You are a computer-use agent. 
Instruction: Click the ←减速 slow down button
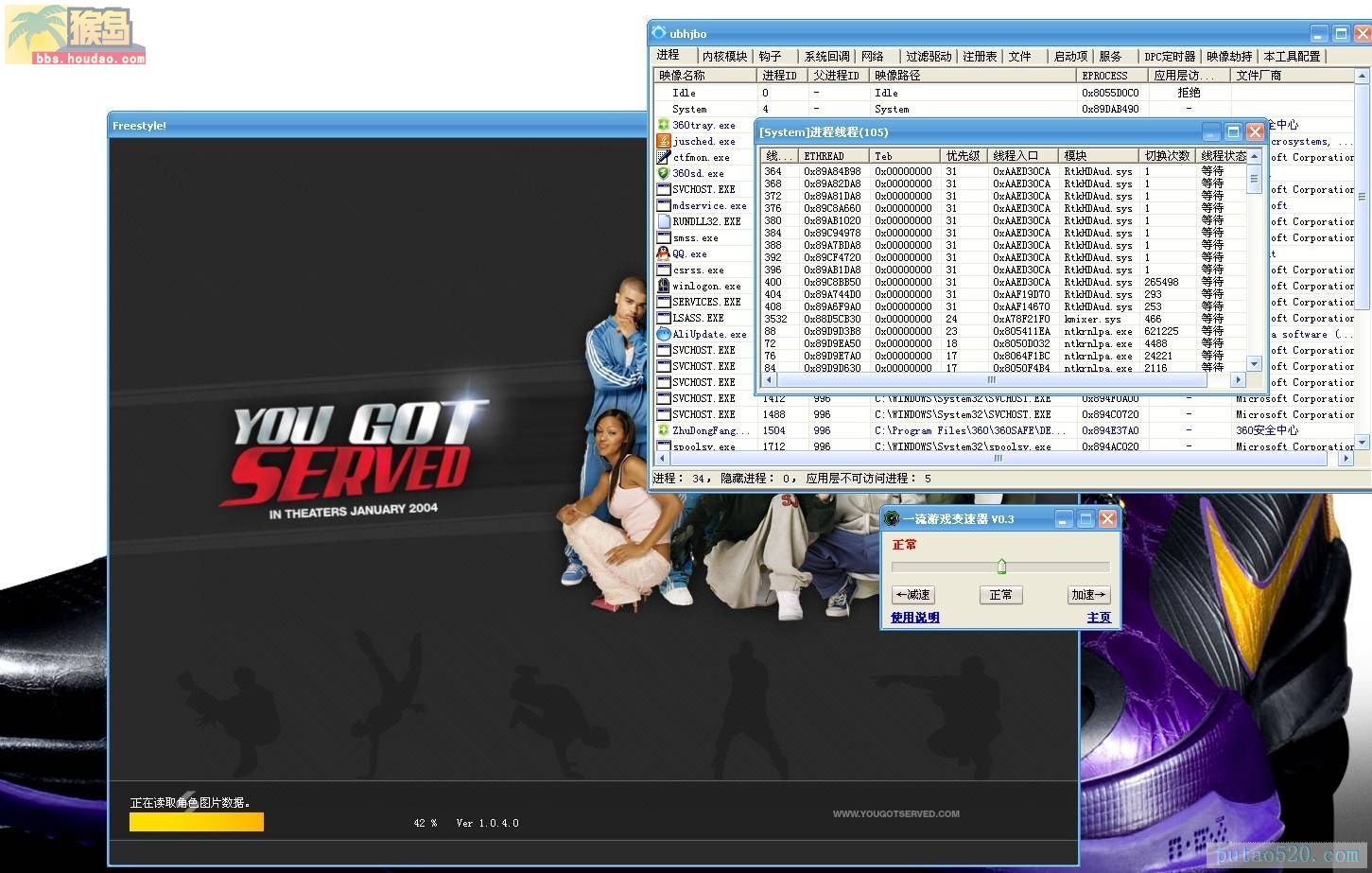pyautogui.click(x=913, y=595)
